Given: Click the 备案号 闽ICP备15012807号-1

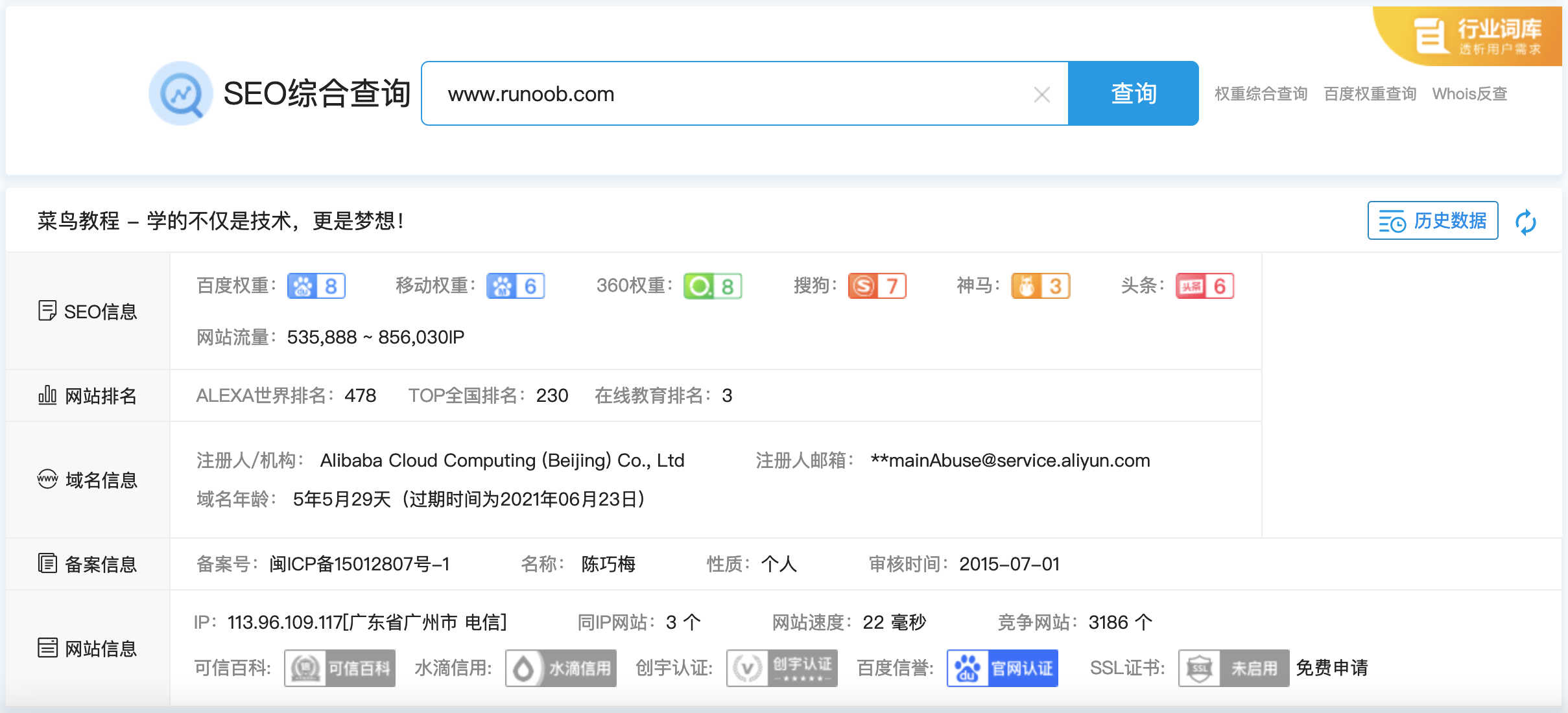Looking at the screenshot, I should point(360,564).
